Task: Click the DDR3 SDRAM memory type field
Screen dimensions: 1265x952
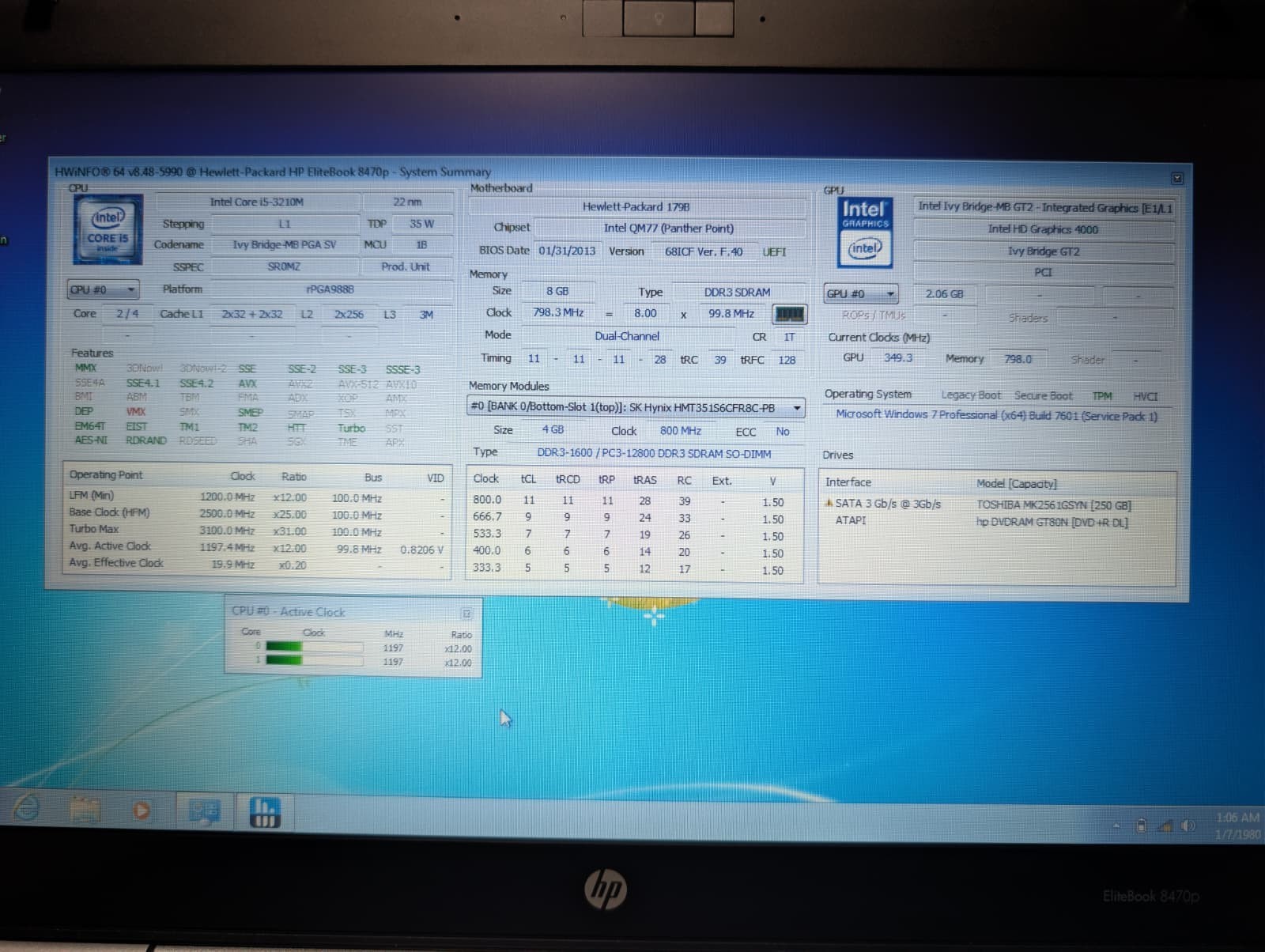Action: click(738, 293)
